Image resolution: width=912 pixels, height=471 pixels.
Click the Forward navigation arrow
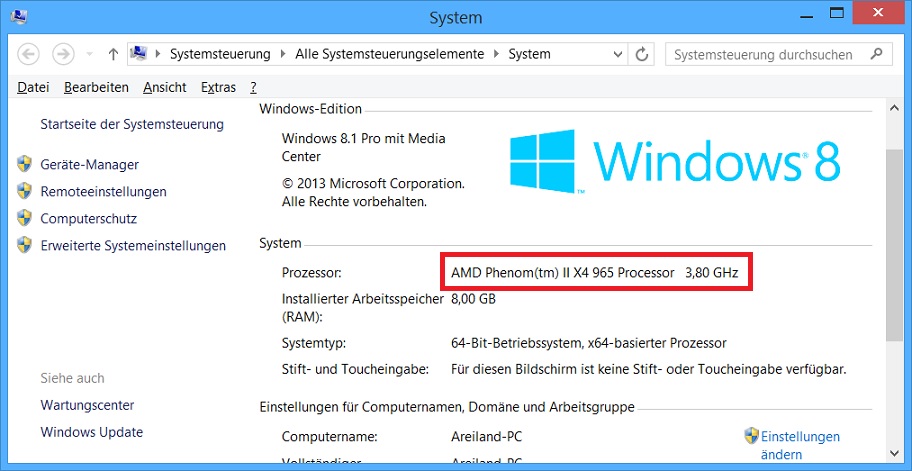[63, 54]
